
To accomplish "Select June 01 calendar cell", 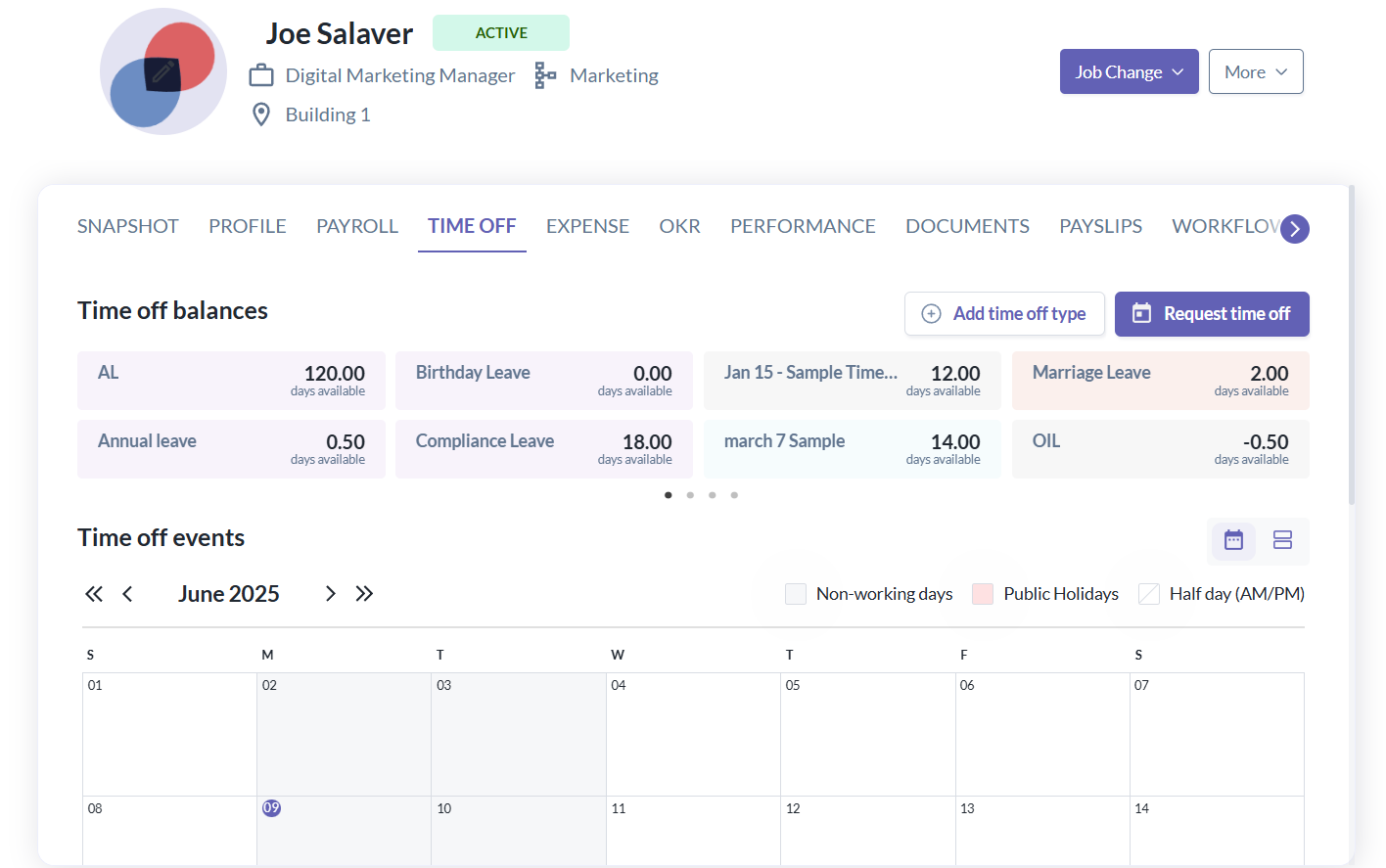I will point(170,734).
